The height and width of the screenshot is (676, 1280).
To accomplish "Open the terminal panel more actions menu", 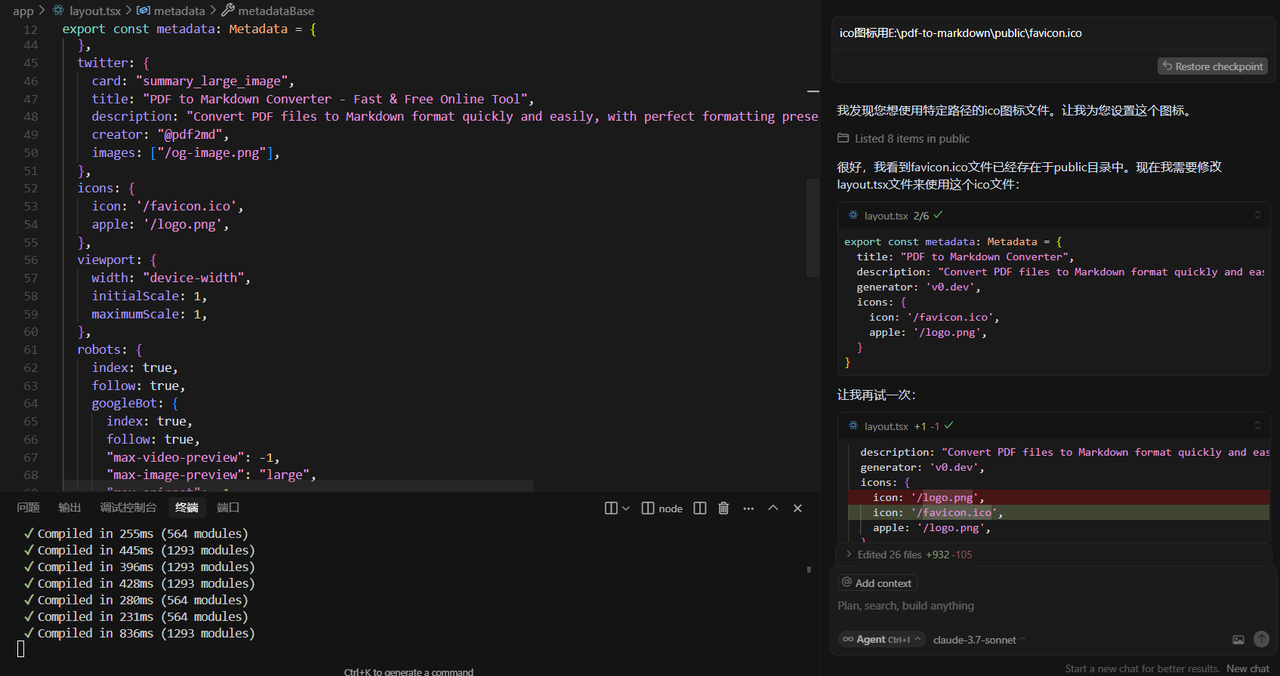I will pos(748,508).
